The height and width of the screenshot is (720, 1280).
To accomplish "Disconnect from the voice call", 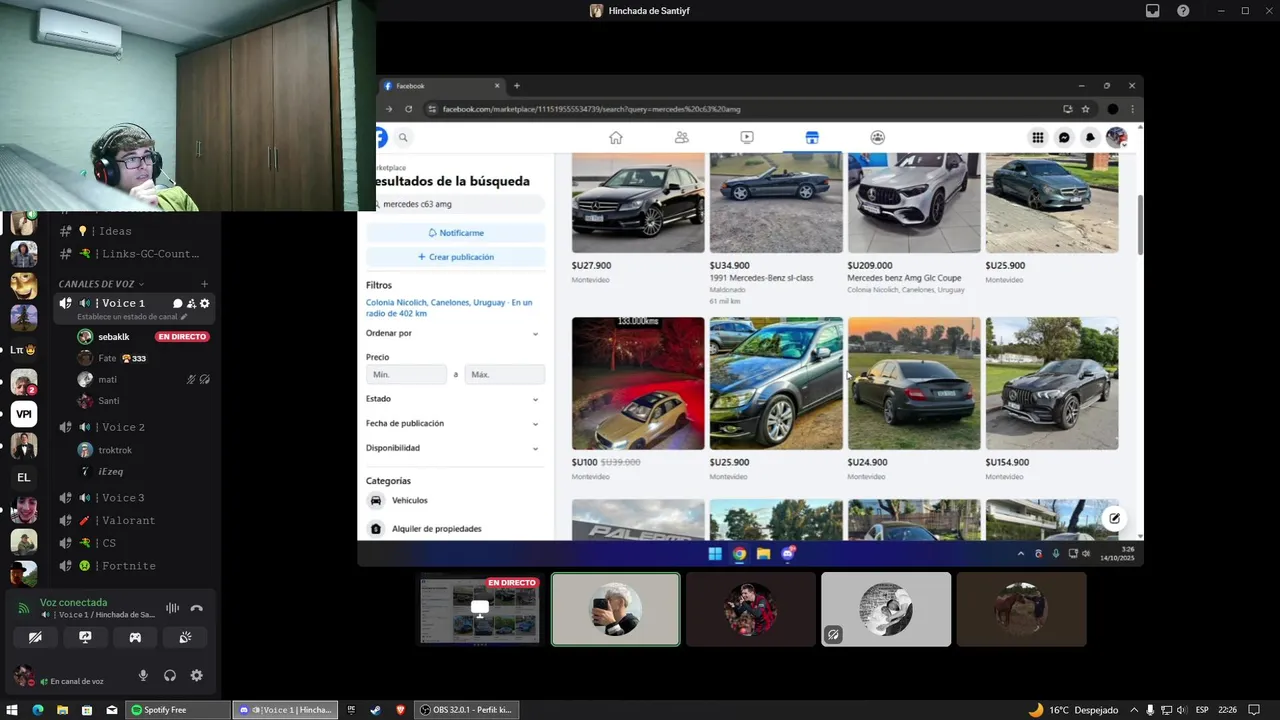I will coord(196,608).
